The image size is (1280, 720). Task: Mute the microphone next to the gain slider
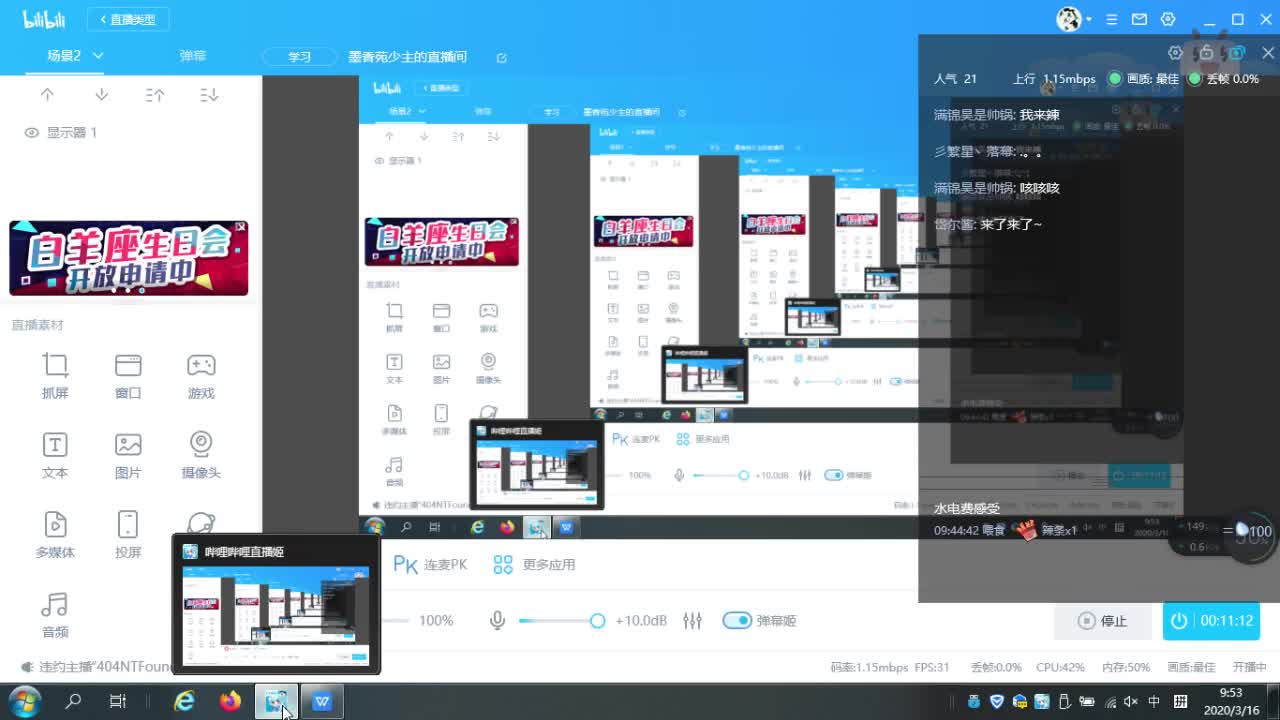point(497,620)
